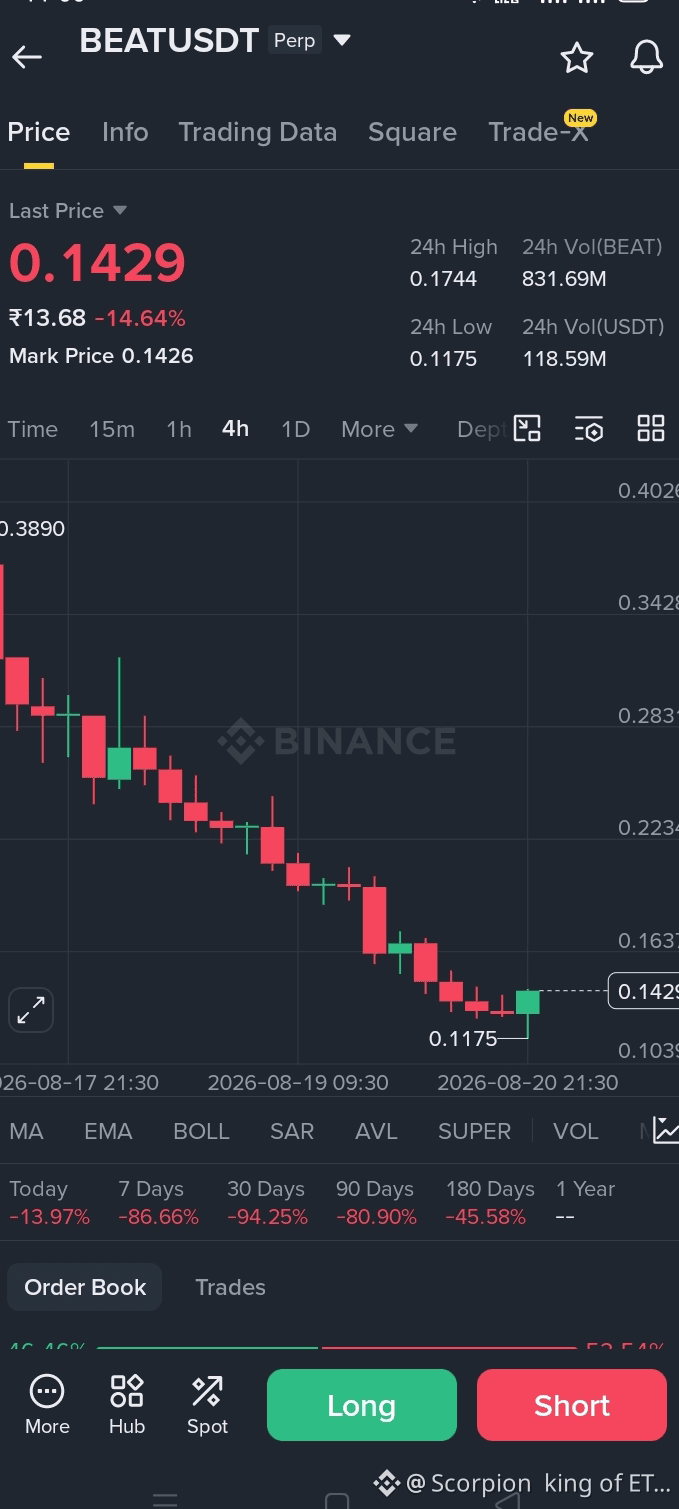Switch to Spot trading
The width and height of the screenshot is (679, 1509).
[x=207, y=1405]
